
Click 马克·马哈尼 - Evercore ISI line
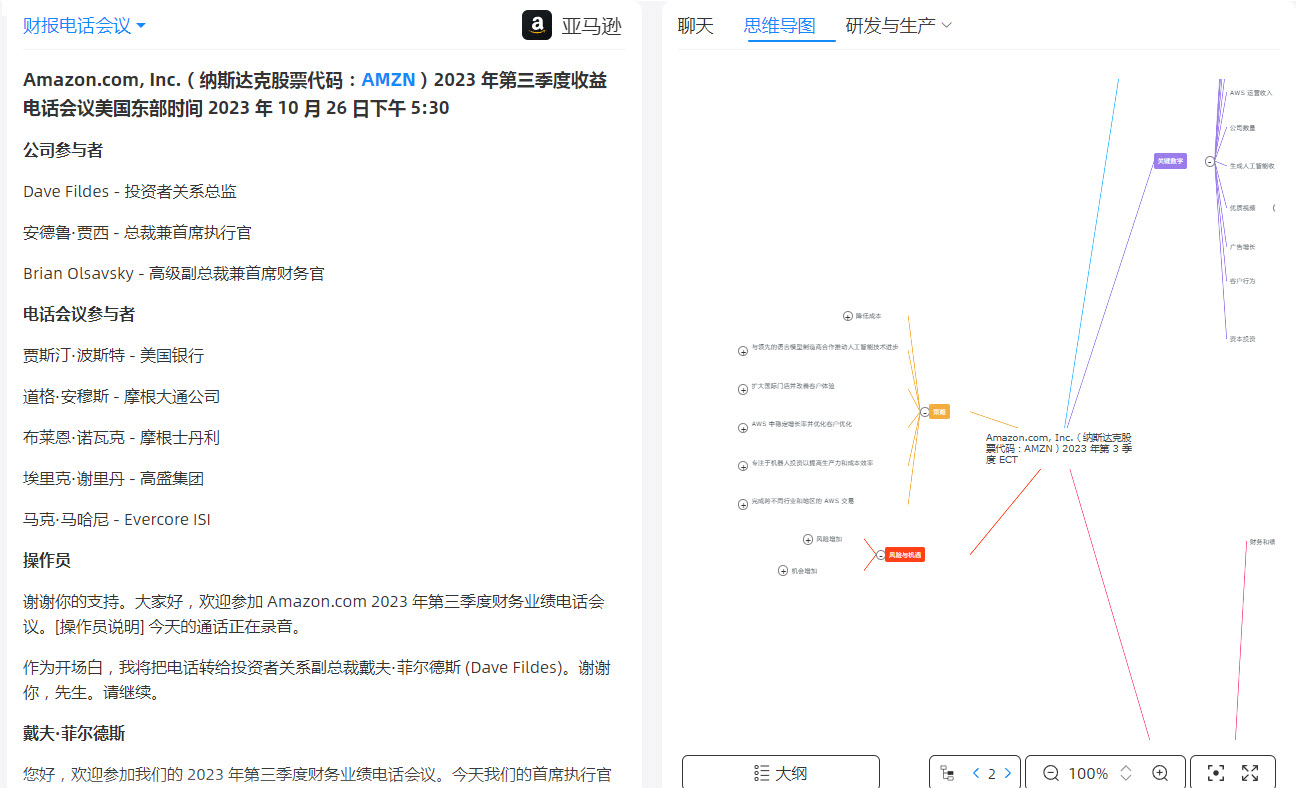117,519
